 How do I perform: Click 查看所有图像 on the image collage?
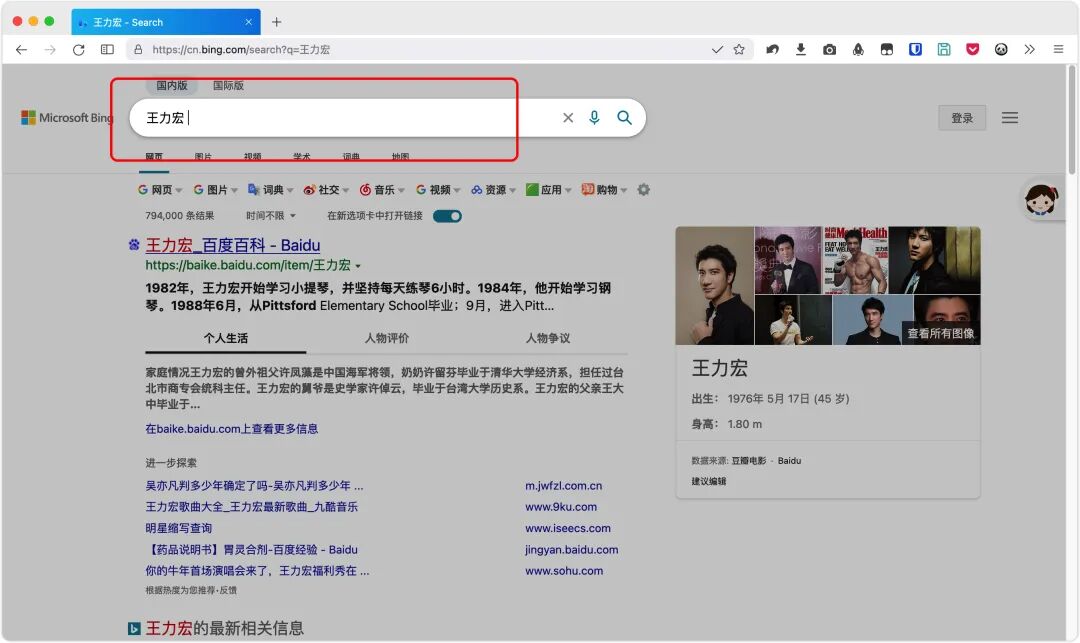pyautogui.click(x=940, y=333)
